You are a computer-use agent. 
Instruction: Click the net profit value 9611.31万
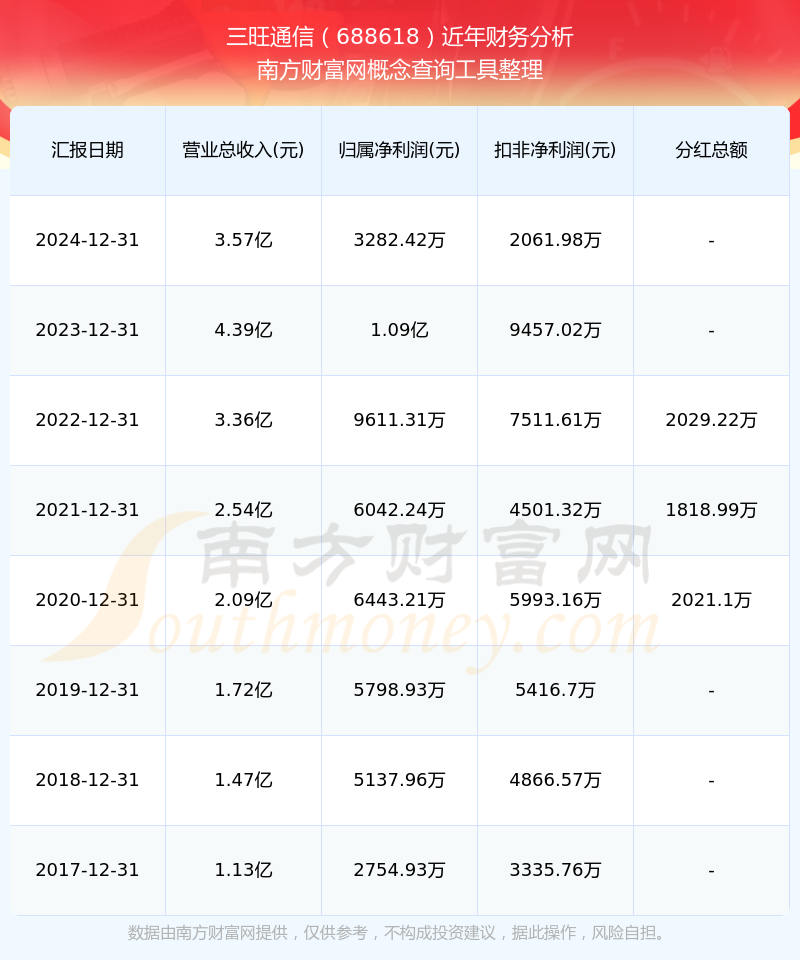[400, 420]
